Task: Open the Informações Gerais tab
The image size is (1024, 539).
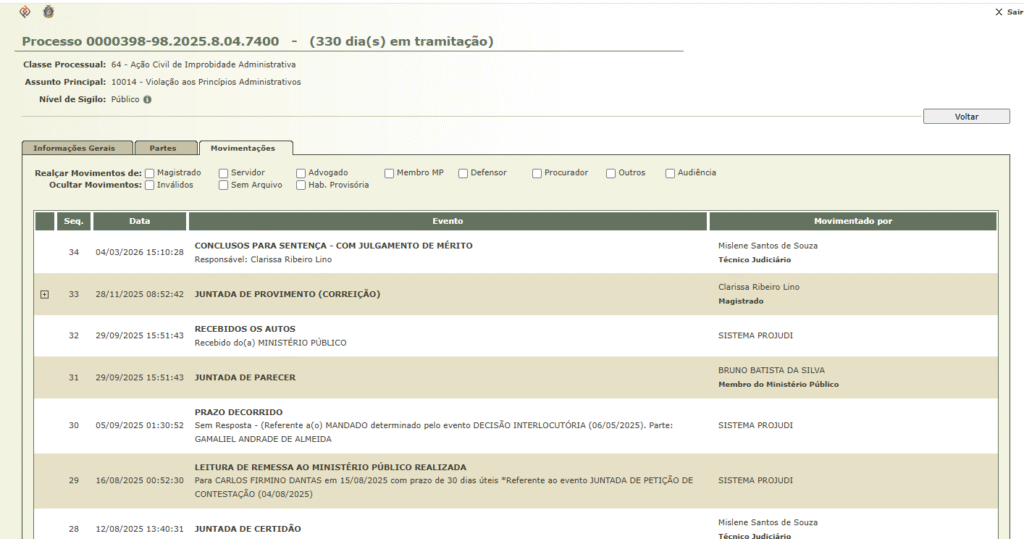Action: click(x=76, y=148)
